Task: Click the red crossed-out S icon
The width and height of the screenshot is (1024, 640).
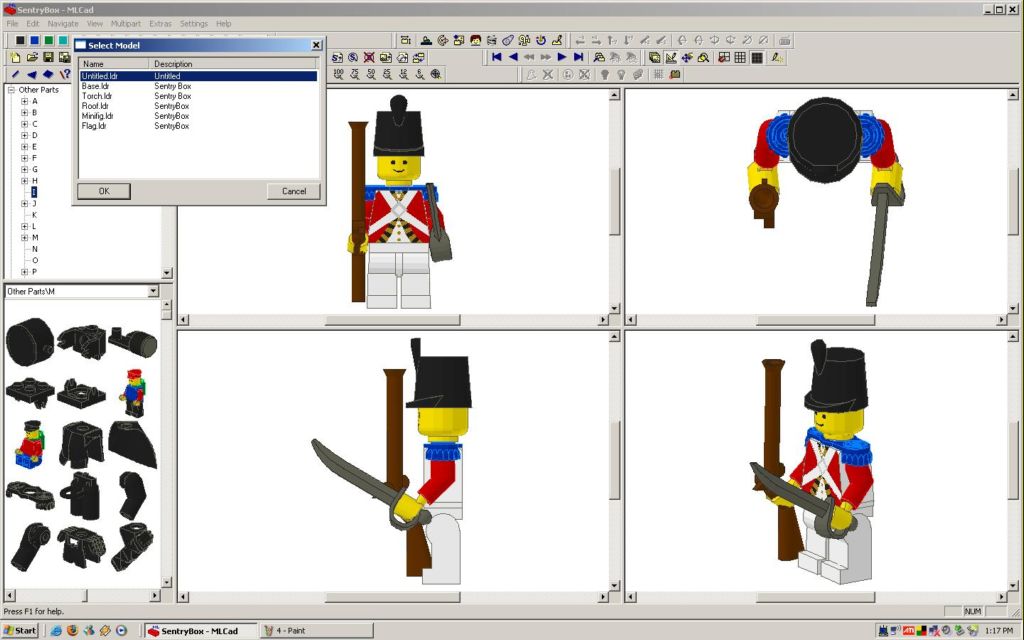Action: click(369, 57)
